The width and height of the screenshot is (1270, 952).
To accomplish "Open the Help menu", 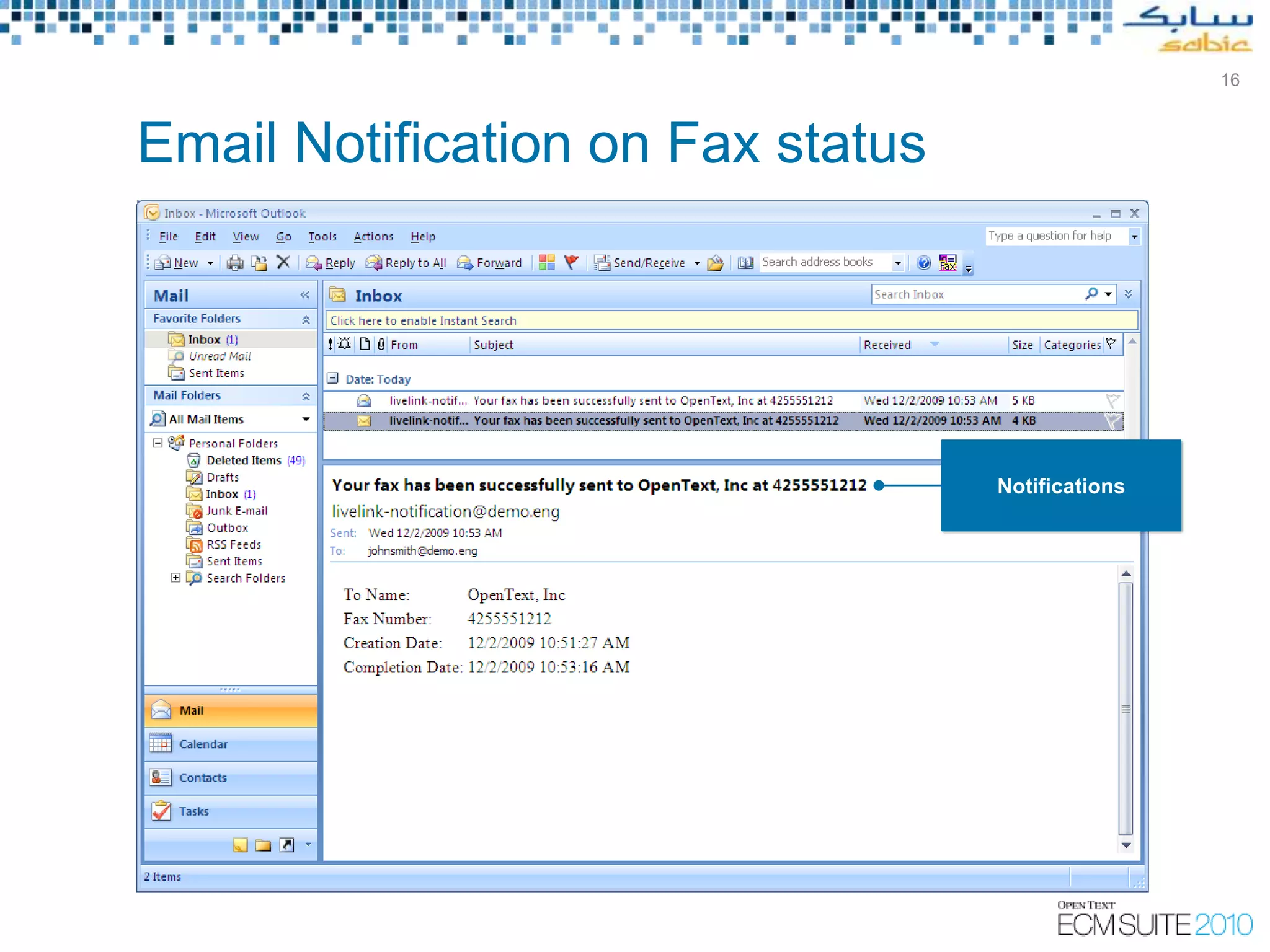I will (x=423, y=237).
